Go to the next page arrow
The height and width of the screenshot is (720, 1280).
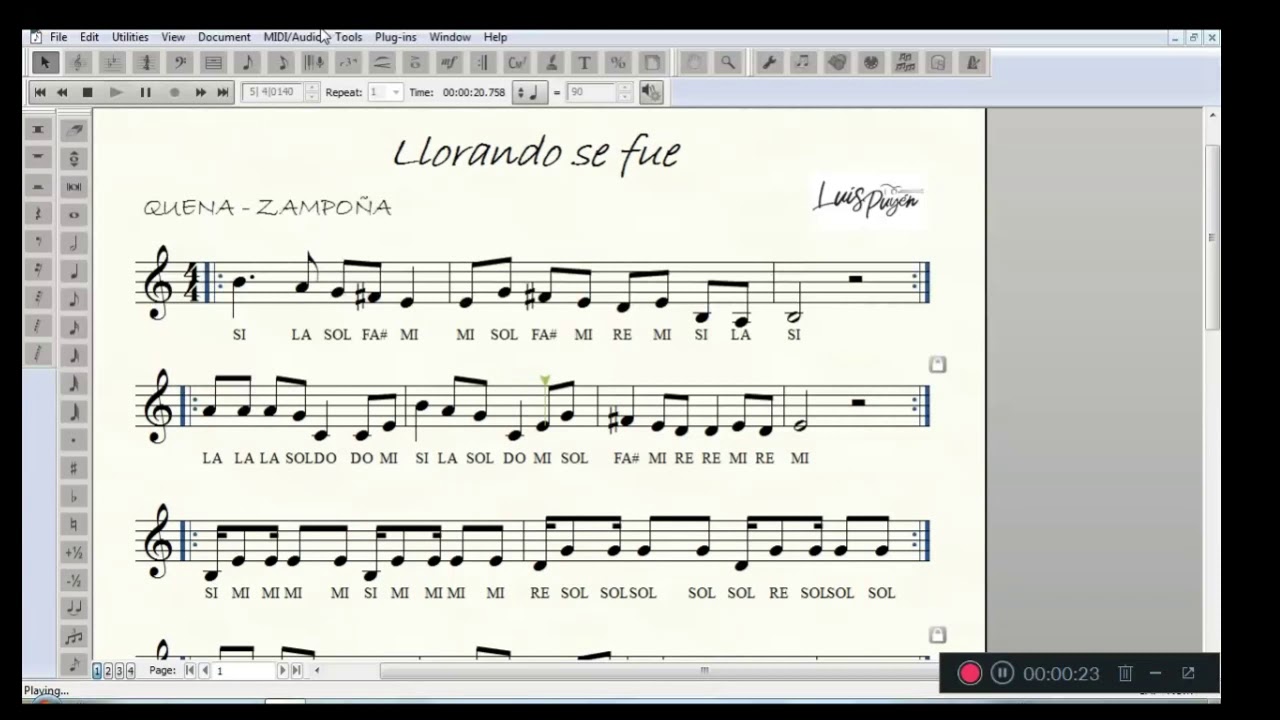coord(282,671)
